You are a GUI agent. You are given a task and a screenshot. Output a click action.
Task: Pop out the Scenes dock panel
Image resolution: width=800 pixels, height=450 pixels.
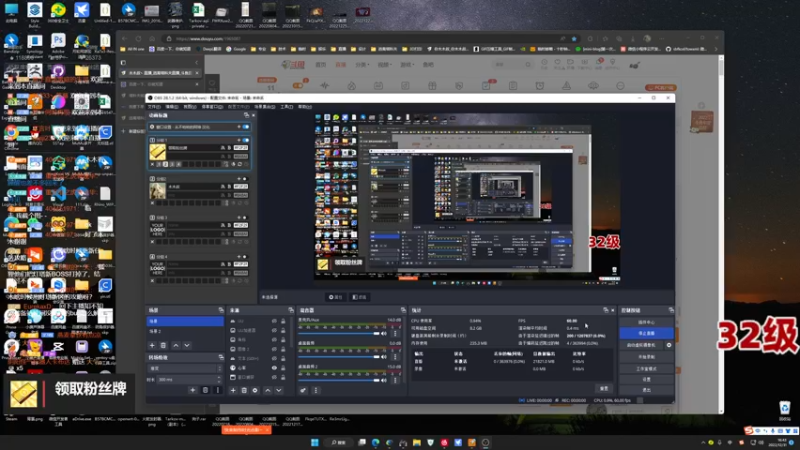(x=221, y=310)
